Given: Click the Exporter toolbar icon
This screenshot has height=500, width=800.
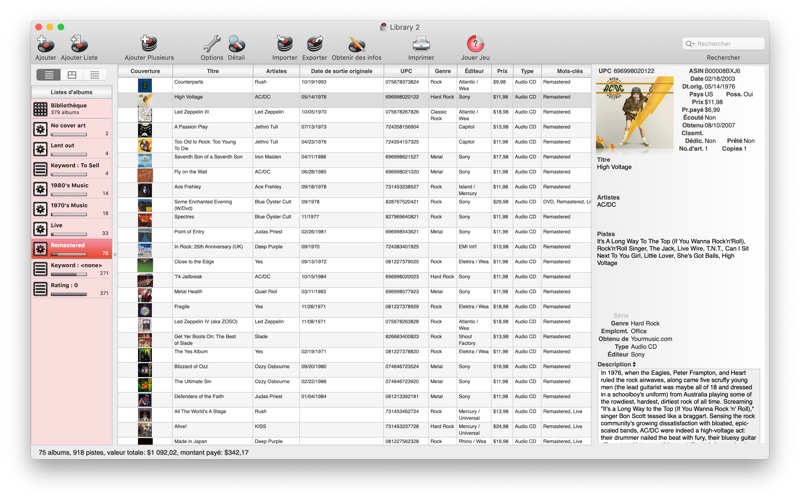Looking at the screenshot, I should pos(314,44).
